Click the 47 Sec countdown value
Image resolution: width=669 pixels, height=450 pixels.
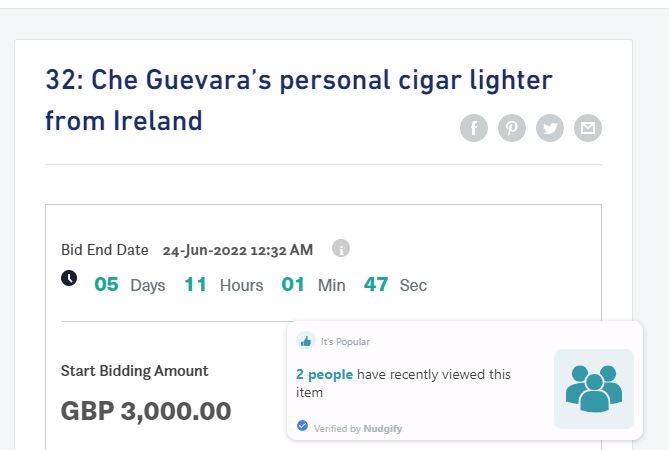pos(375,285)
